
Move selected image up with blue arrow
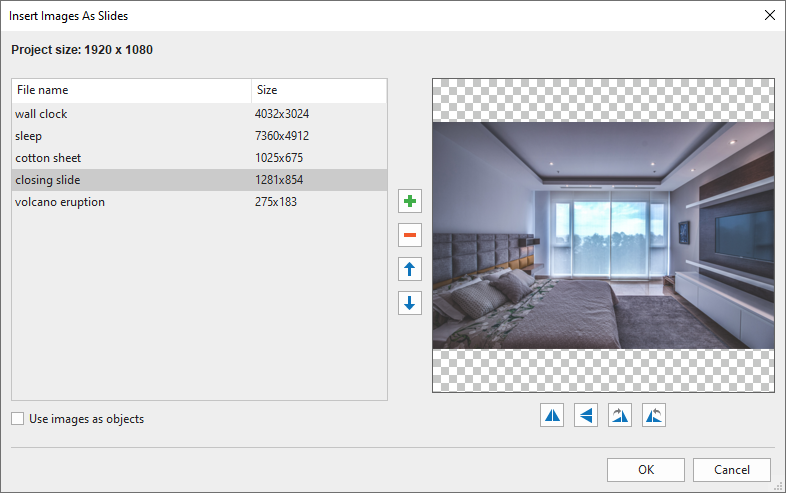(410, 269)
